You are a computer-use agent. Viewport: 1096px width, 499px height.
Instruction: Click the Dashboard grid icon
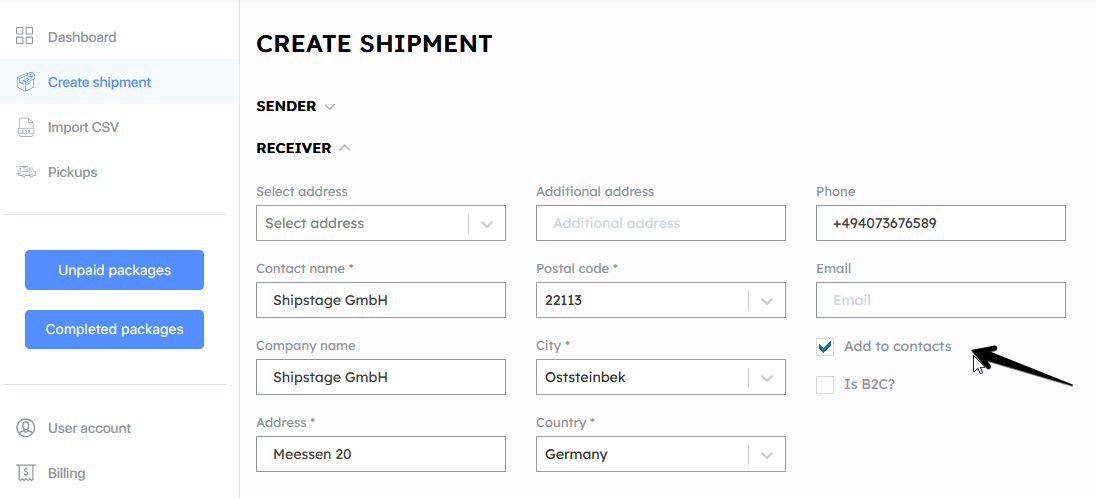point(24,36)
